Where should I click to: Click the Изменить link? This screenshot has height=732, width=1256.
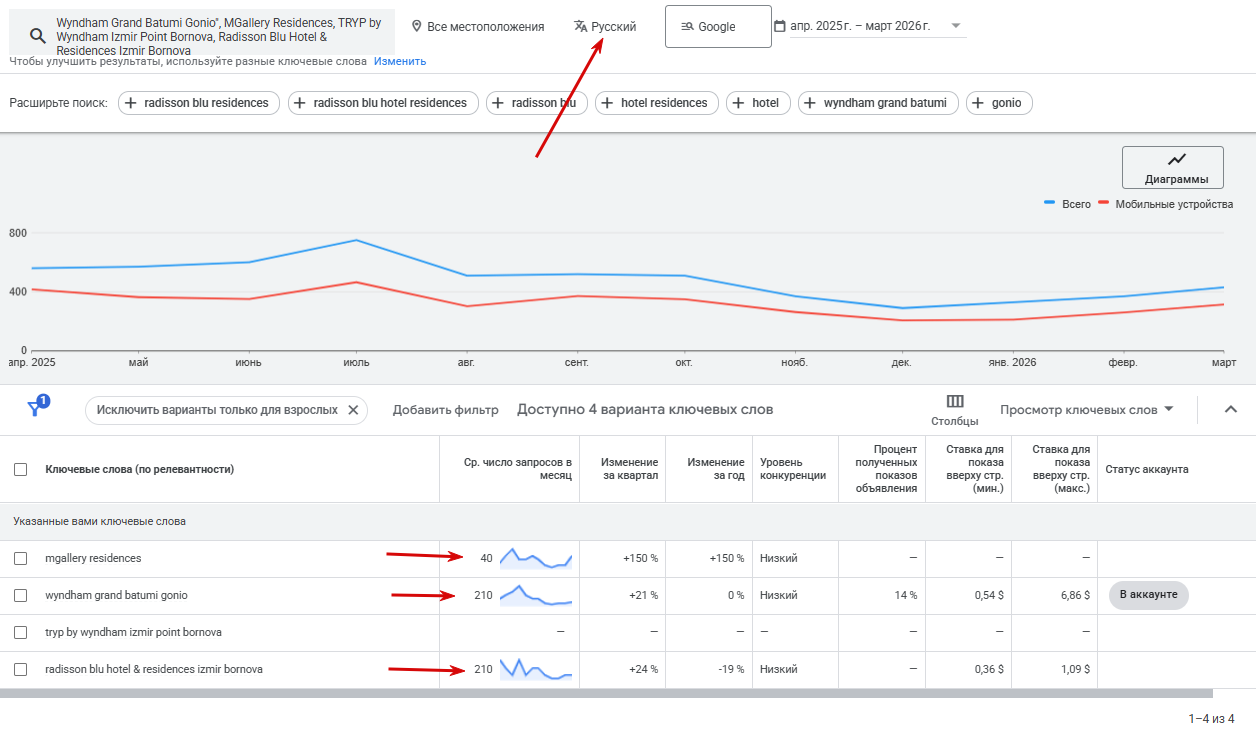[x=400, y=61]
